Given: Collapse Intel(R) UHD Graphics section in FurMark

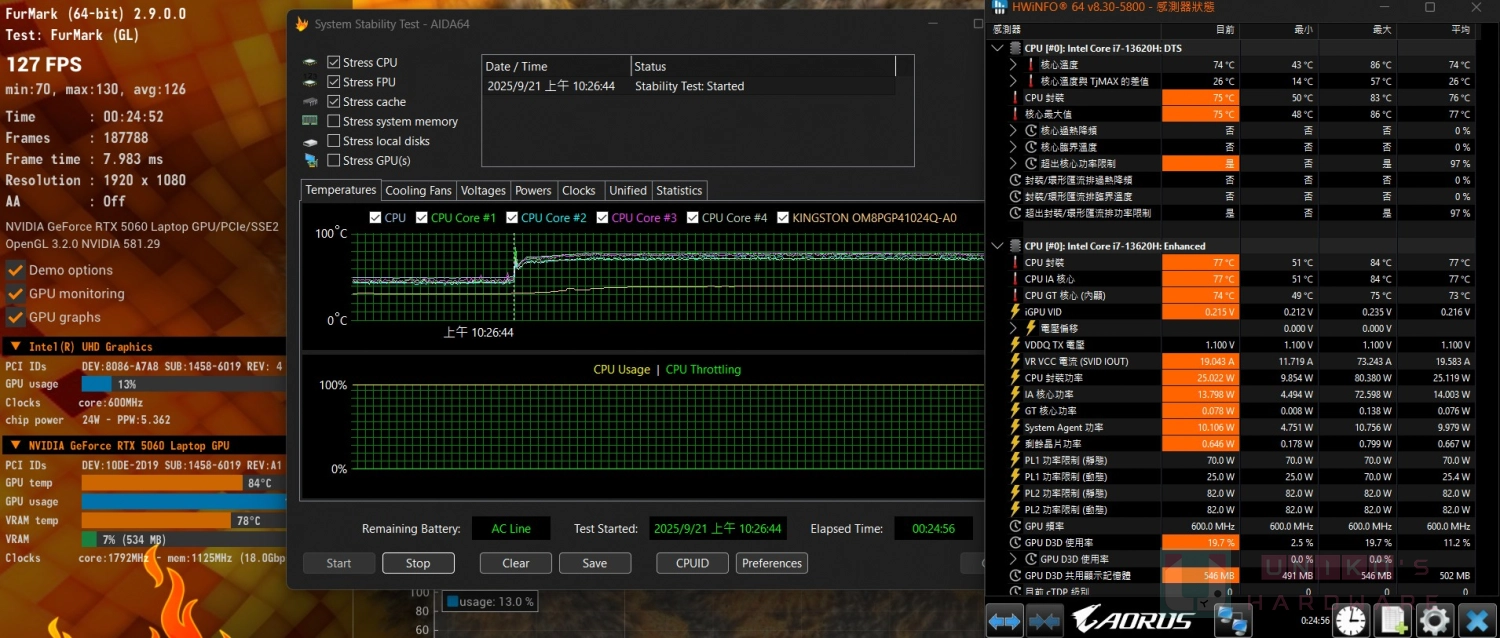Looking at the screenshot, I should click(15, 347).
